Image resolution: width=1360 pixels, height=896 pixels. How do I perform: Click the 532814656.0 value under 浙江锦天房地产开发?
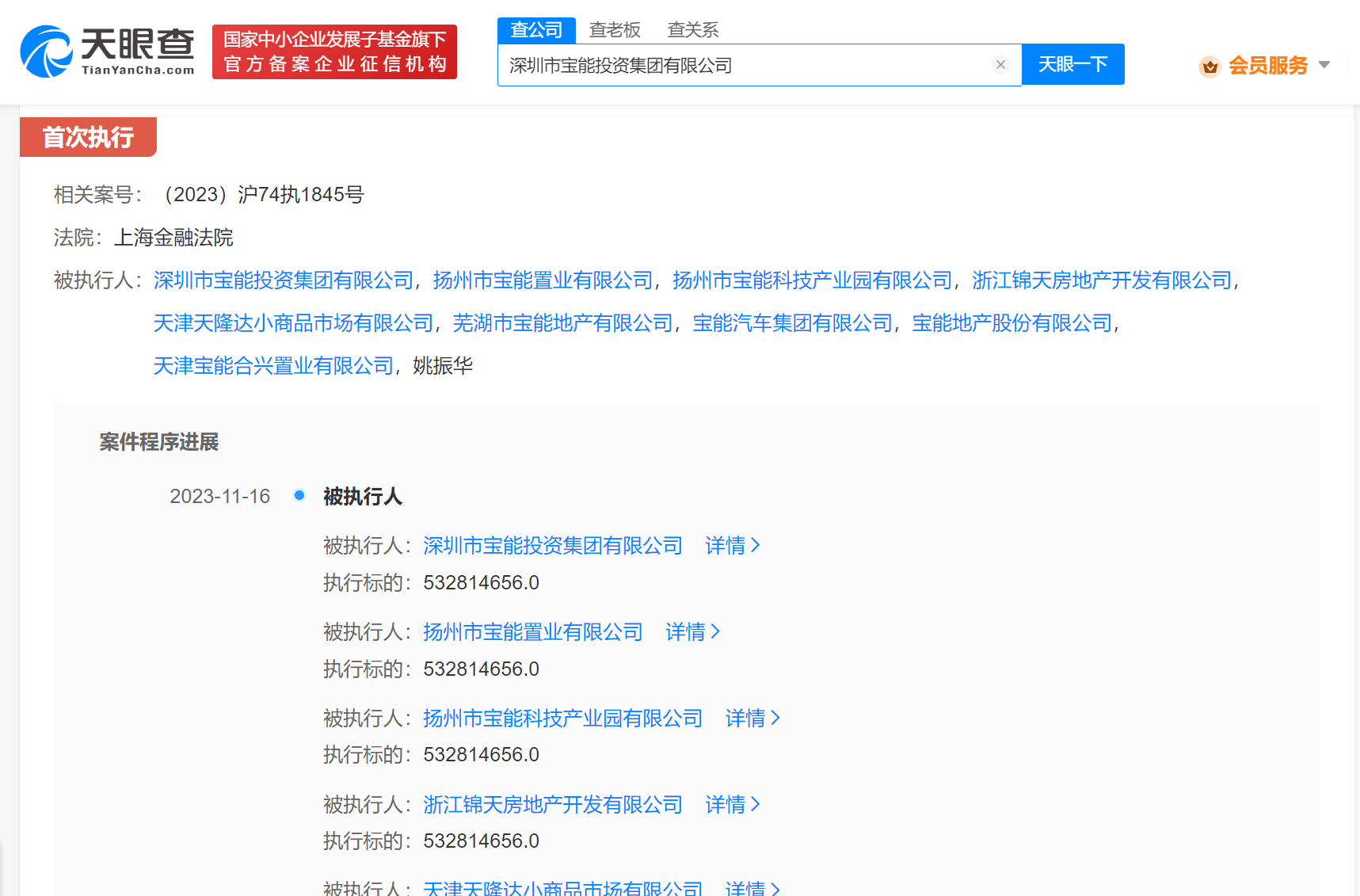click(482, 841)
